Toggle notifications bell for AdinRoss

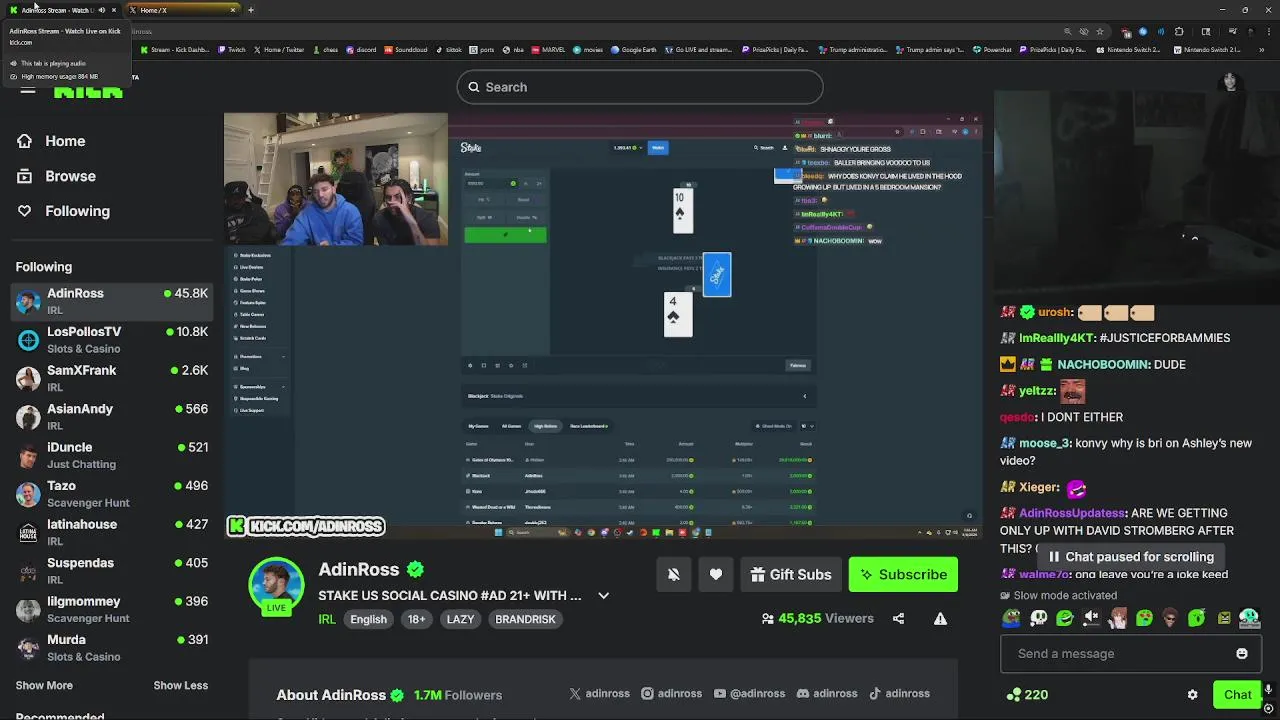(674, 574)
